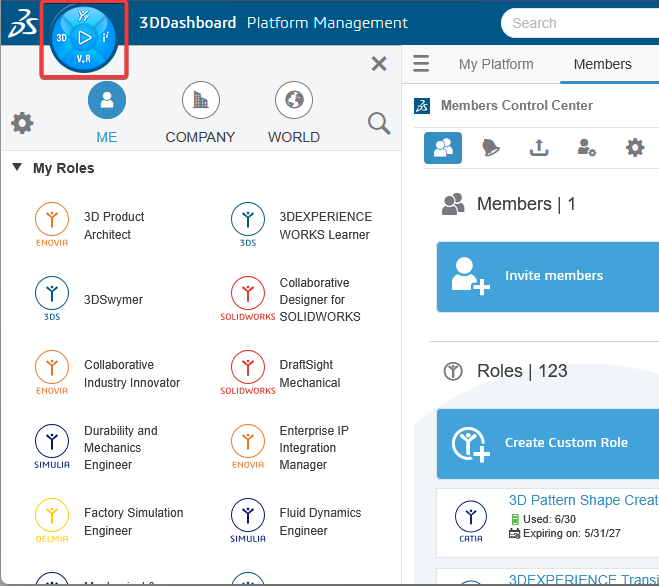Screen dimensions: 659x586
Task: Click the upload/export icon
Action: (539, 148)
